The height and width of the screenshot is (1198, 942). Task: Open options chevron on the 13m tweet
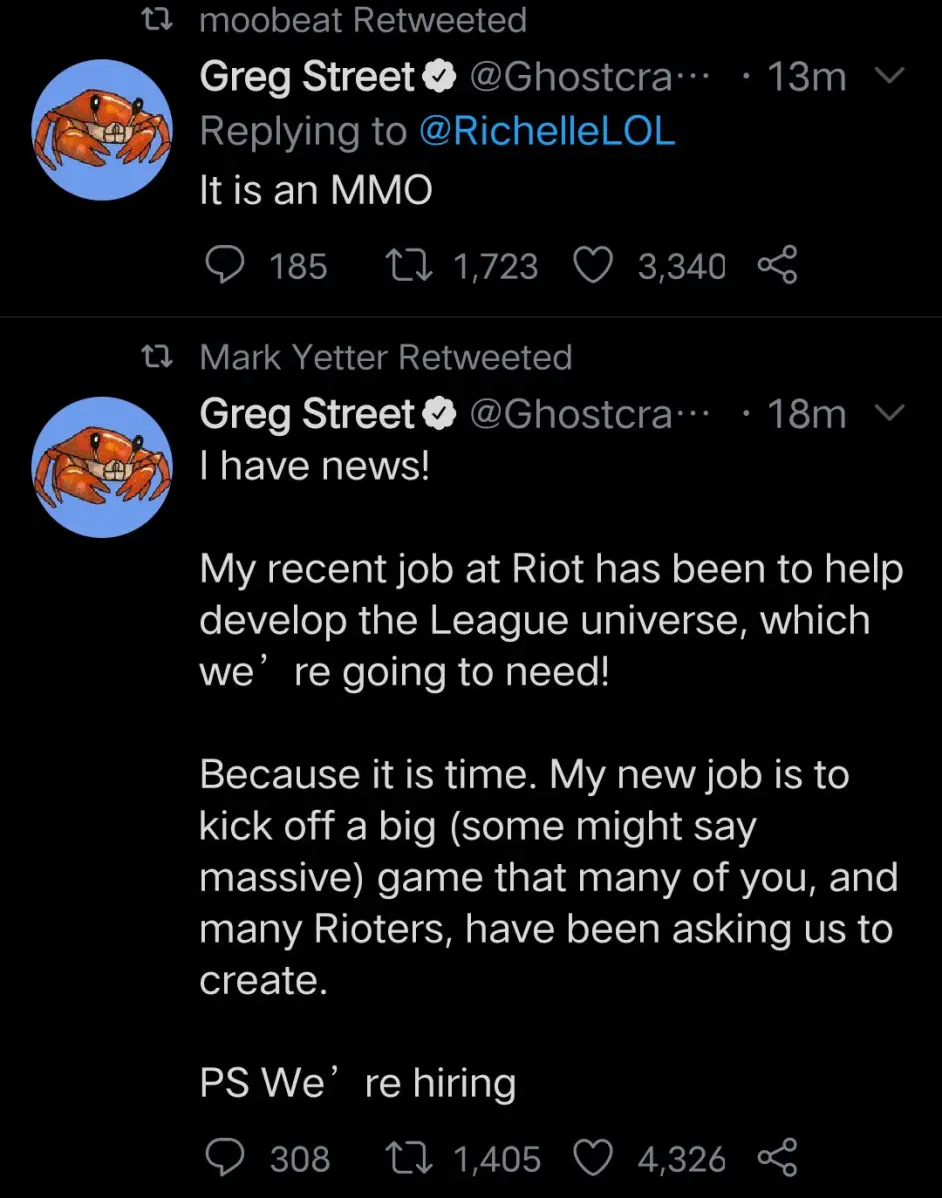pyautogui.click(x=890, y=76)
